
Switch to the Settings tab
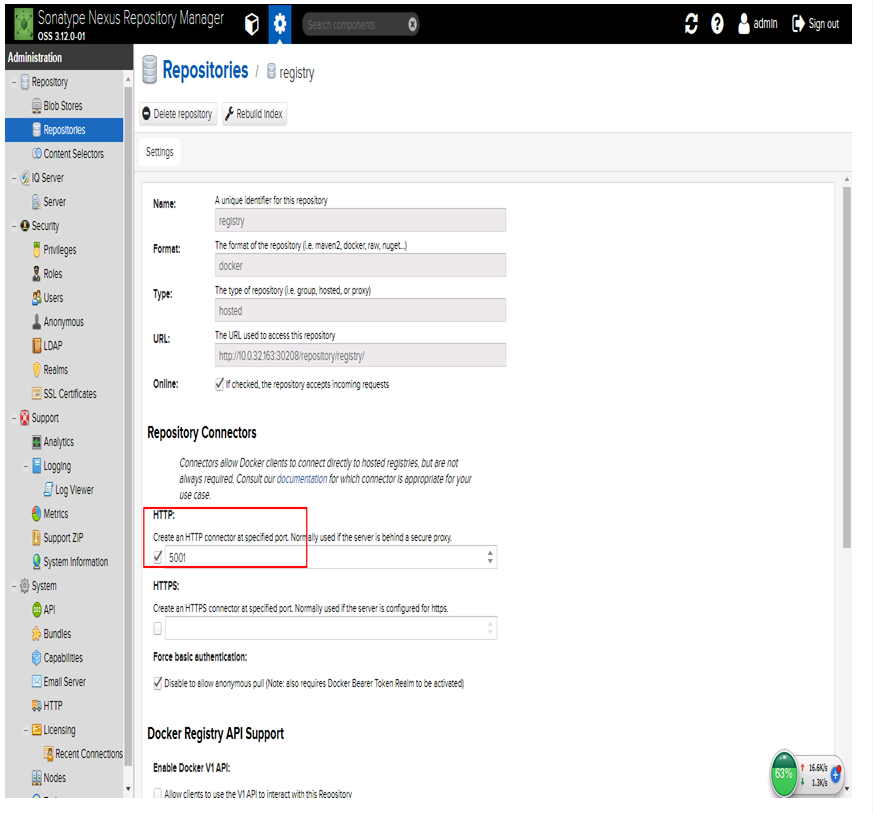tap(159, 152)
